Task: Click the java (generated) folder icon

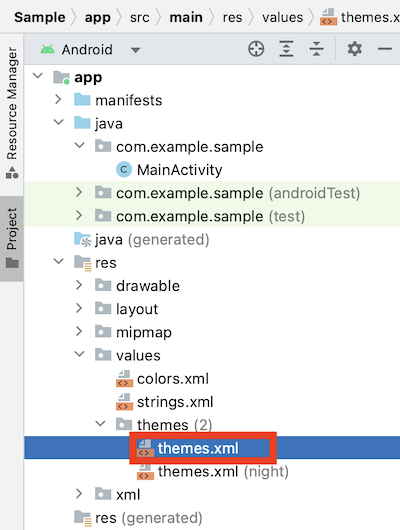Action: 83,239
